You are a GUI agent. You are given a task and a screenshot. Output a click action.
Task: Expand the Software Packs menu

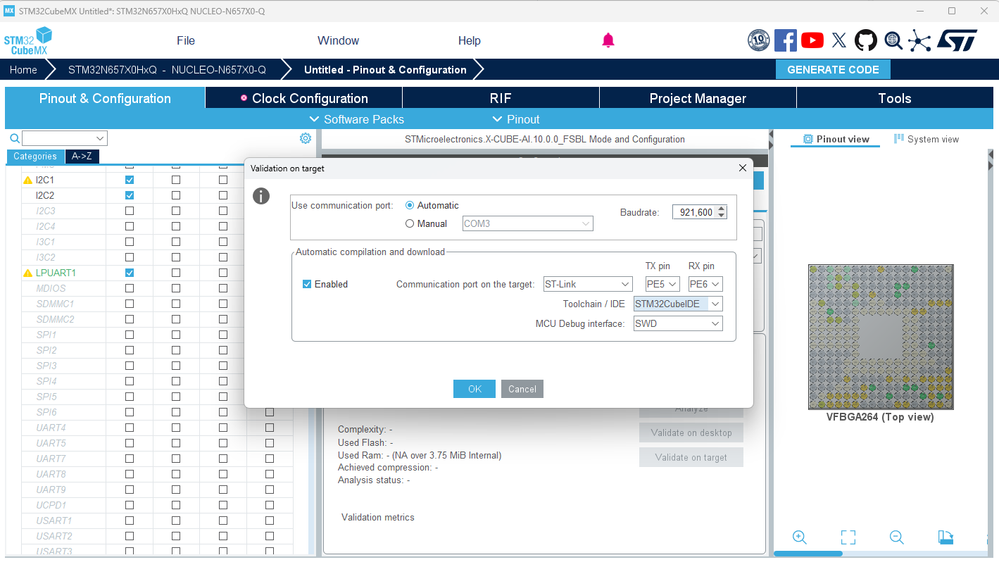click(356, 119)
